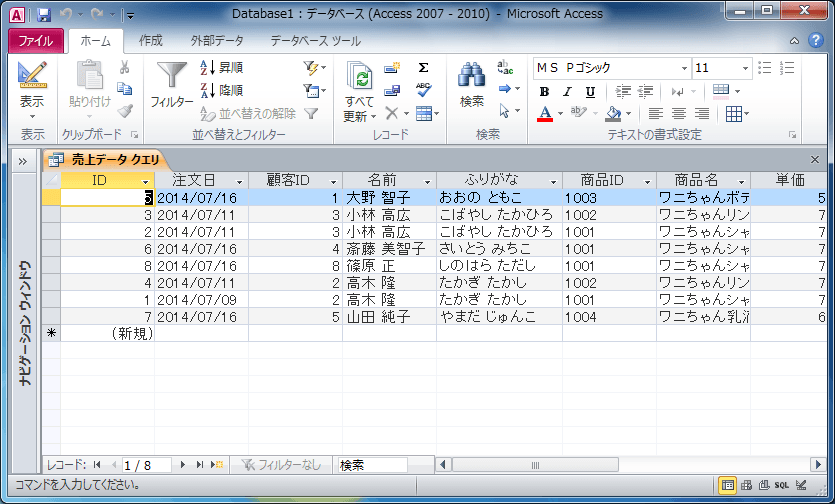Click the font color A icon
Image resolution: width=835 pixels, height=504 pixels.
click(545, 113)
